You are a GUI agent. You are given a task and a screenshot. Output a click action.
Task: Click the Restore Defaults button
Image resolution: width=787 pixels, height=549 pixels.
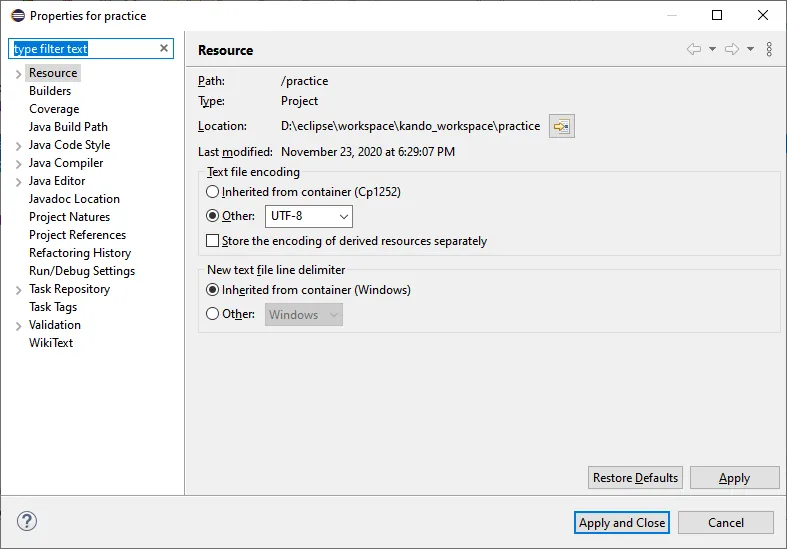636,477
